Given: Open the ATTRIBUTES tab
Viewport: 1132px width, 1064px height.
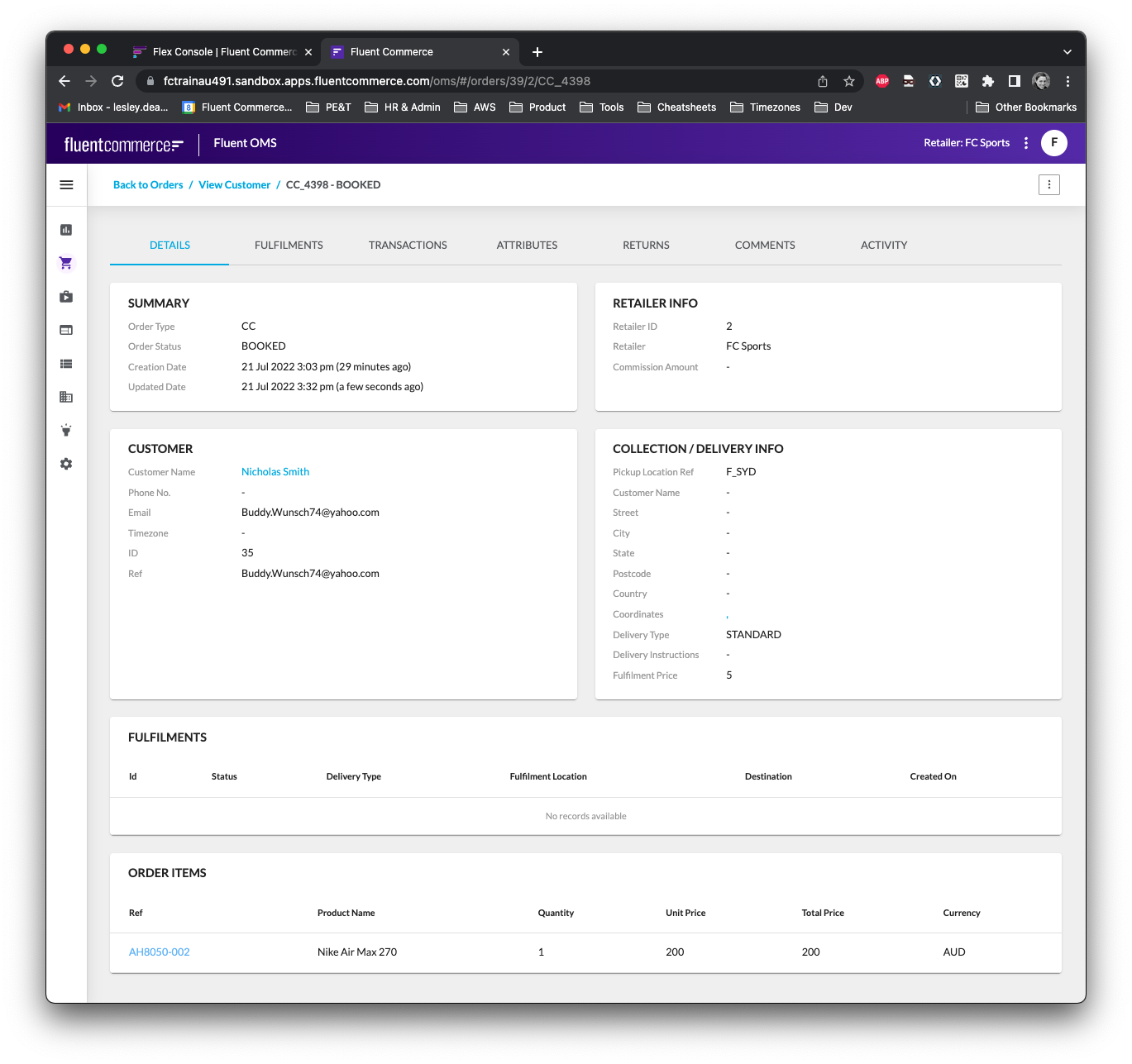Looking at the screenshot, I should (527, 246).
